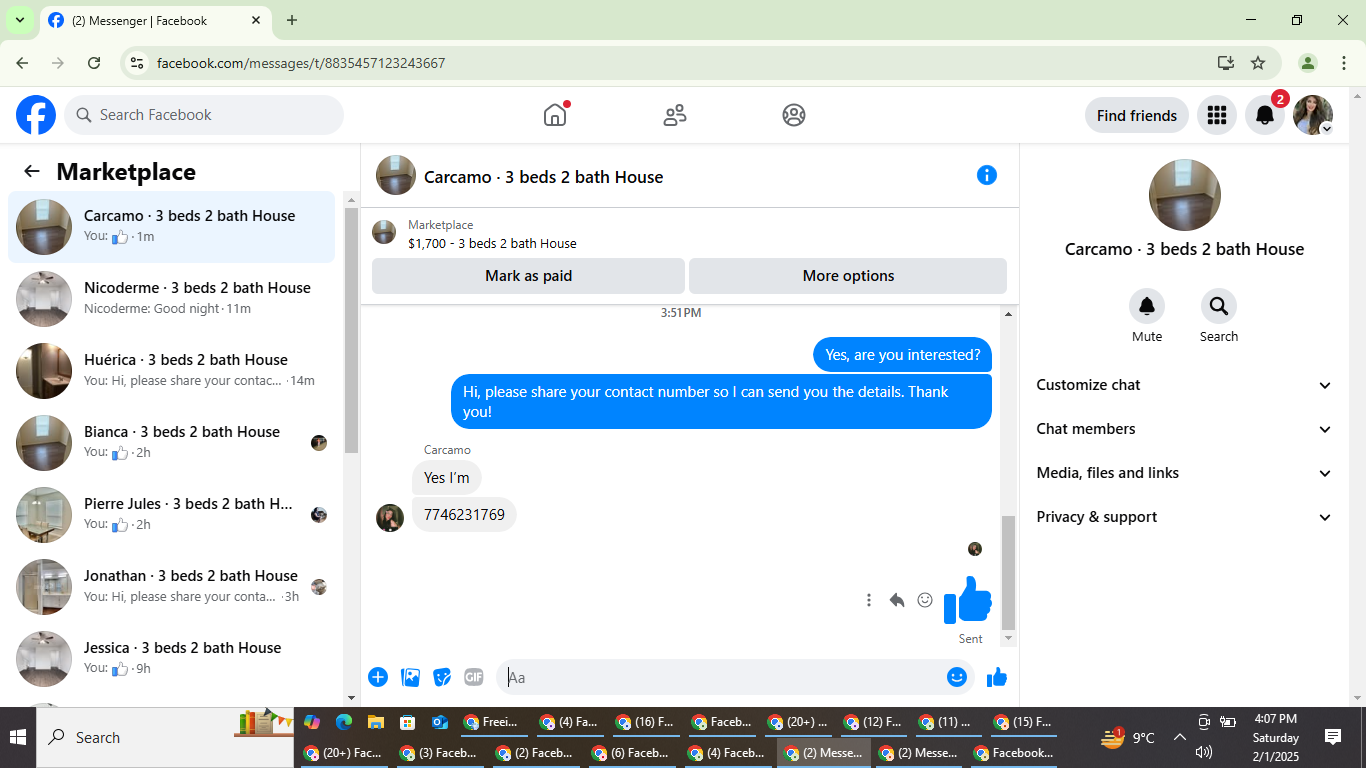Screen dimensions: 1366x768
Task: Reload the browser page
Action: pos(94,63)
